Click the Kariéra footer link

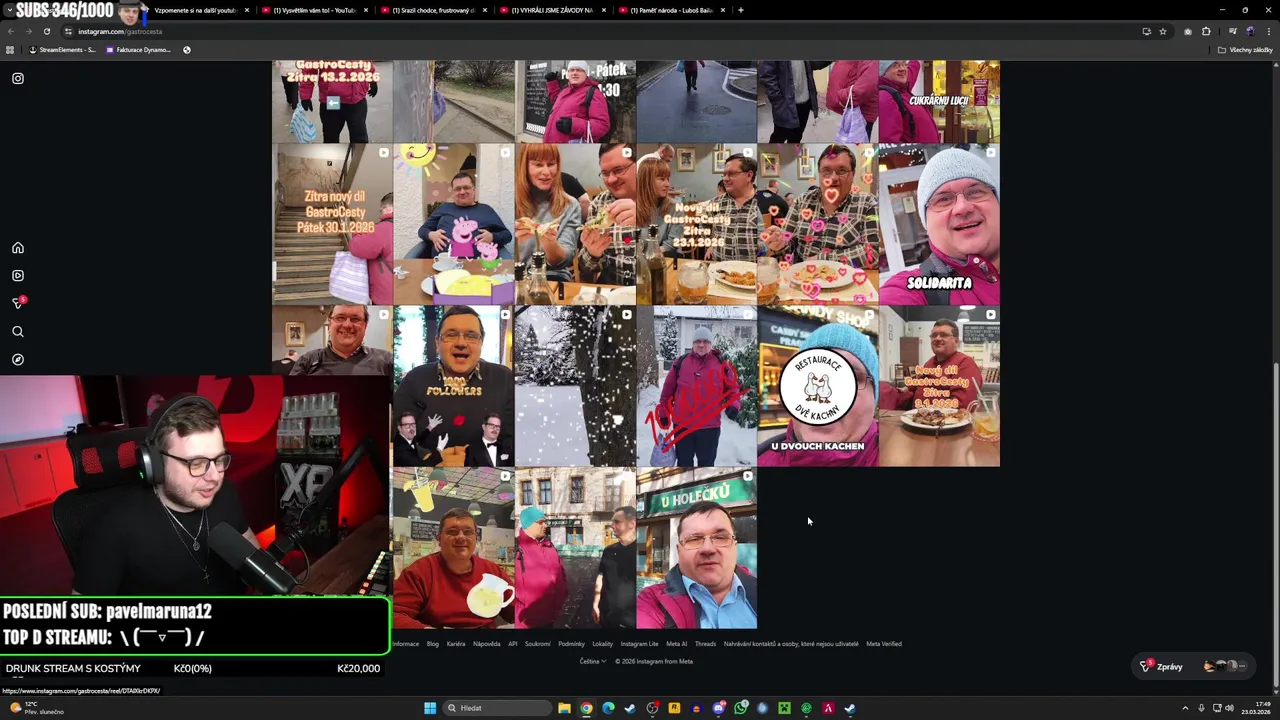456,644
